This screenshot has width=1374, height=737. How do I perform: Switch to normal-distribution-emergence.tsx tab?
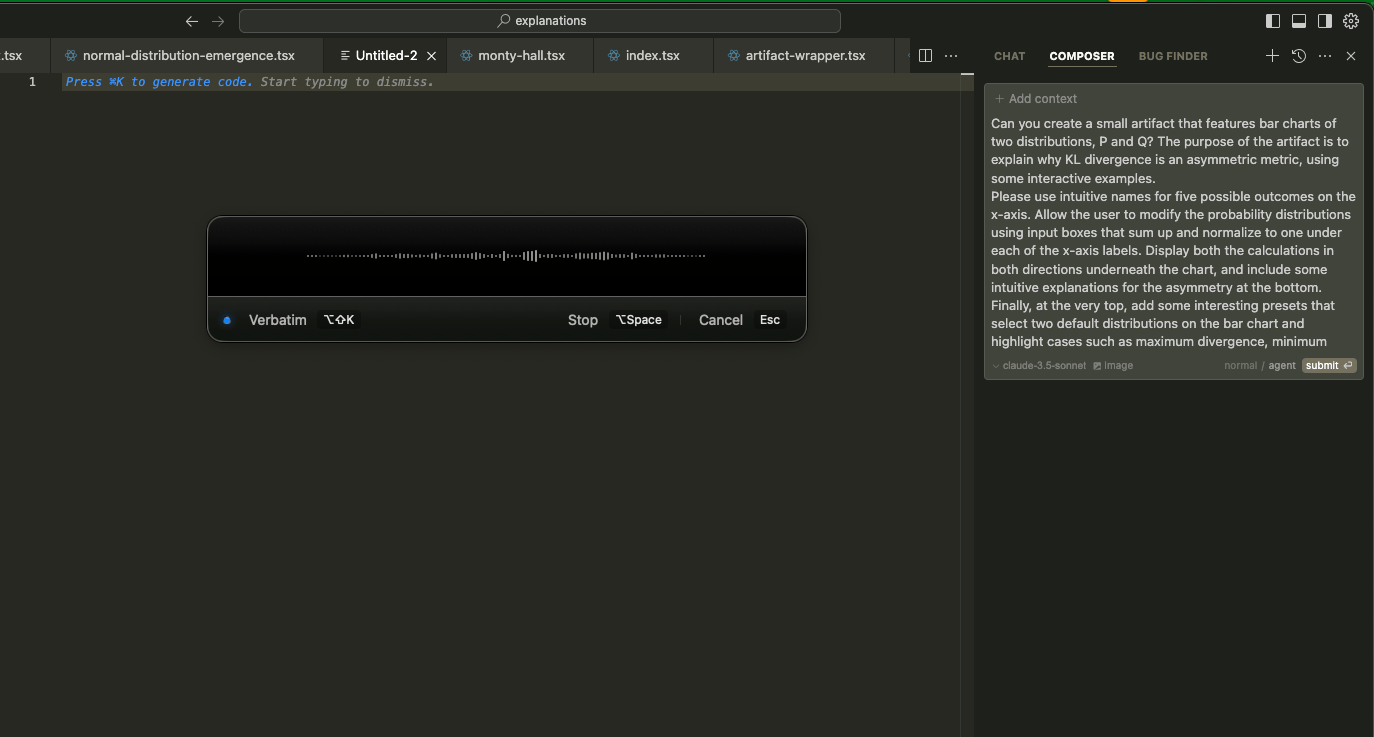189,56
